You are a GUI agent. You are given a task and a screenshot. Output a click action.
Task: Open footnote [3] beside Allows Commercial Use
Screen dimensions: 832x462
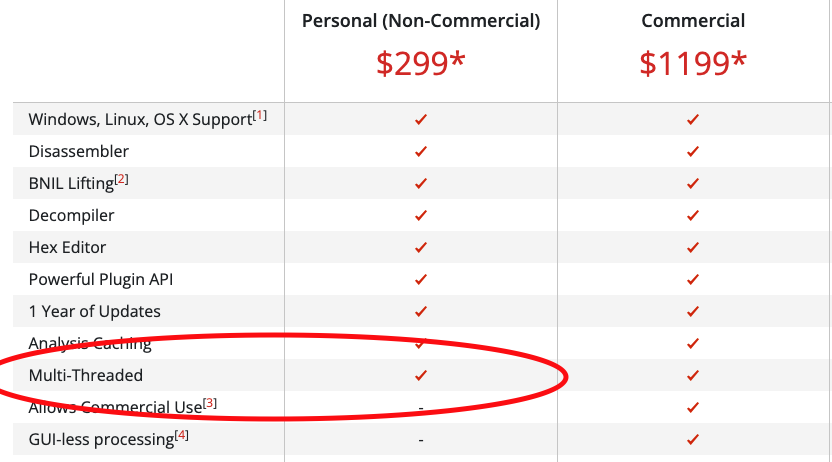point(210,403)
